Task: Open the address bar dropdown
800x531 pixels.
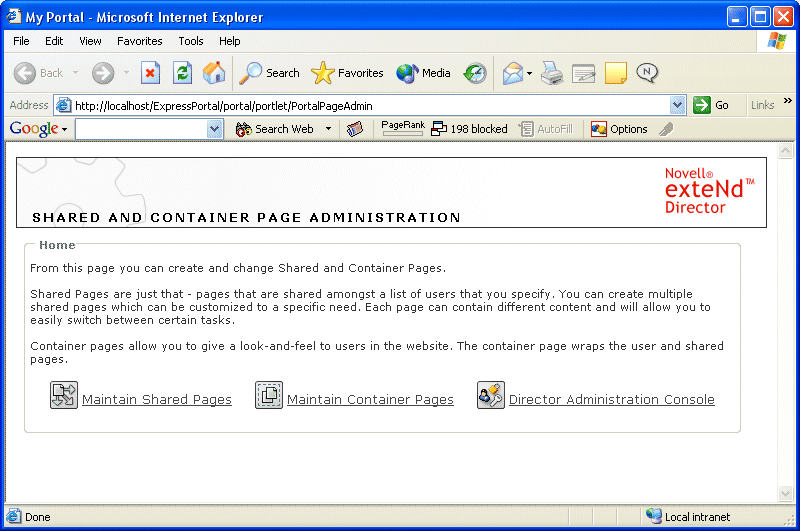Action: click(x=677, y=105)
